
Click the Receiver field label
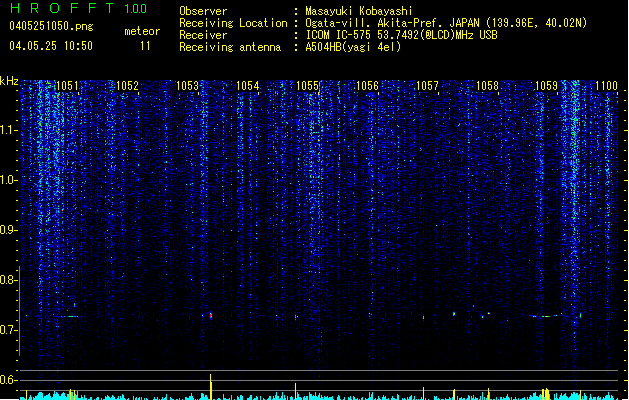[x=203, y=35]
